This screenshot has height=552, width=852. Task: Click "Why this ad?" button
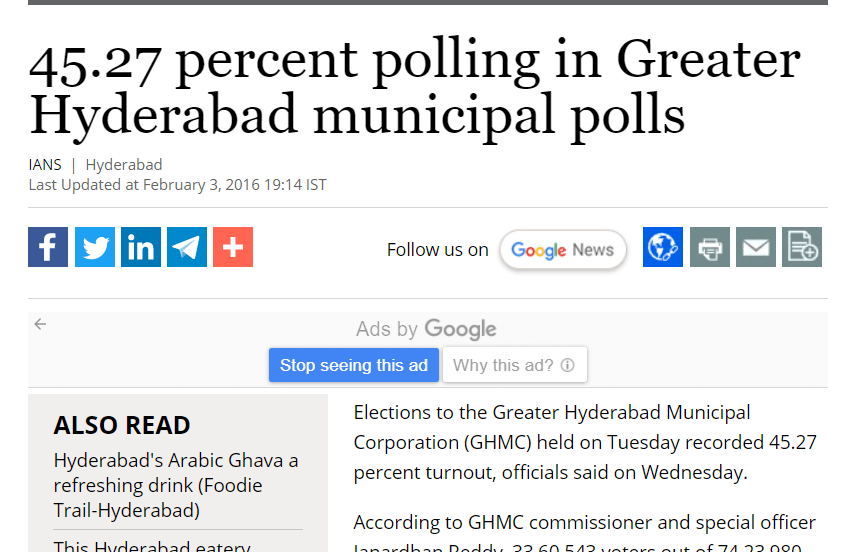[514, 365]
